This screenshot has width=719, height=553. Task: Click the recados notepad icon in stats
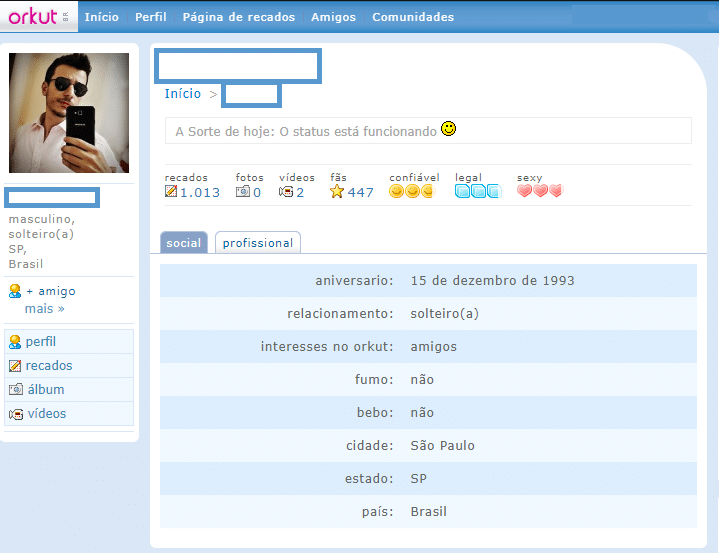171,192
